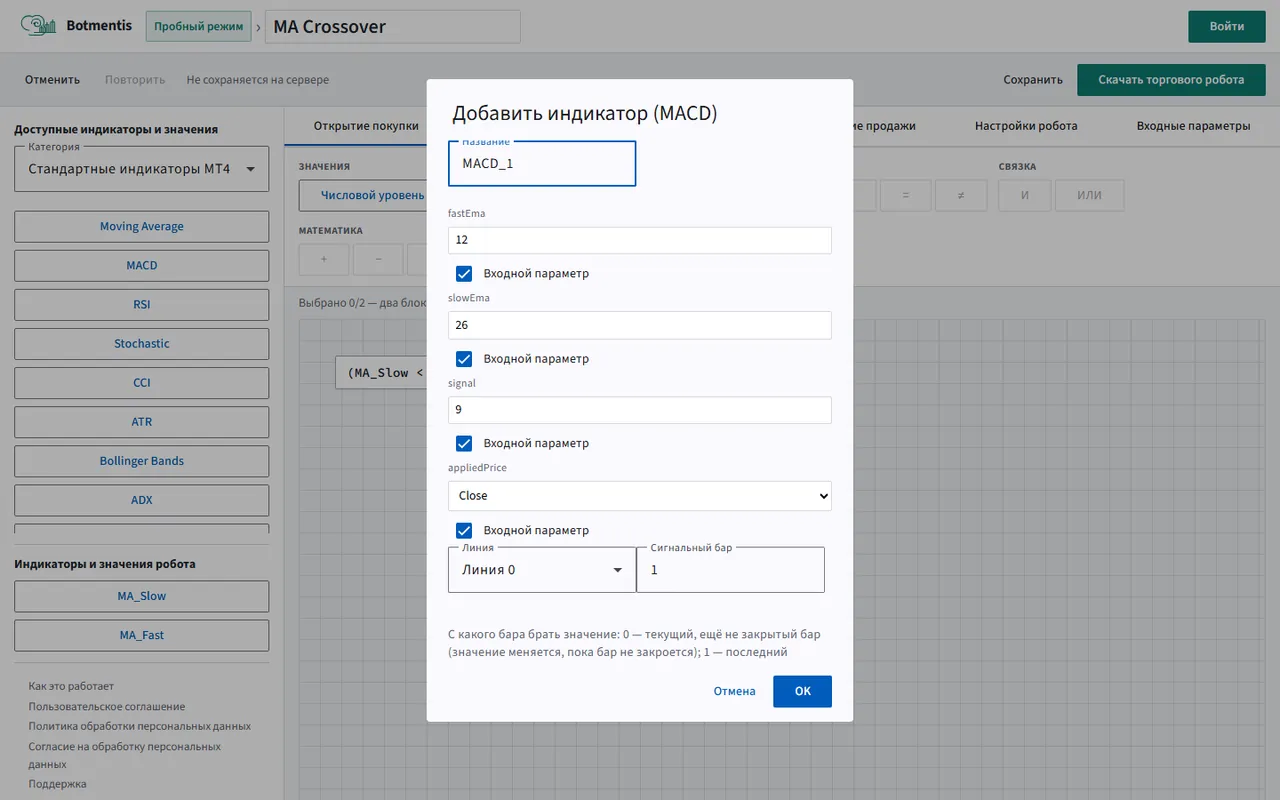The height and width of the screenshot is (800, 1280).
Task: Open the Категория indicators dropdown
Action: tap(142, 169)
